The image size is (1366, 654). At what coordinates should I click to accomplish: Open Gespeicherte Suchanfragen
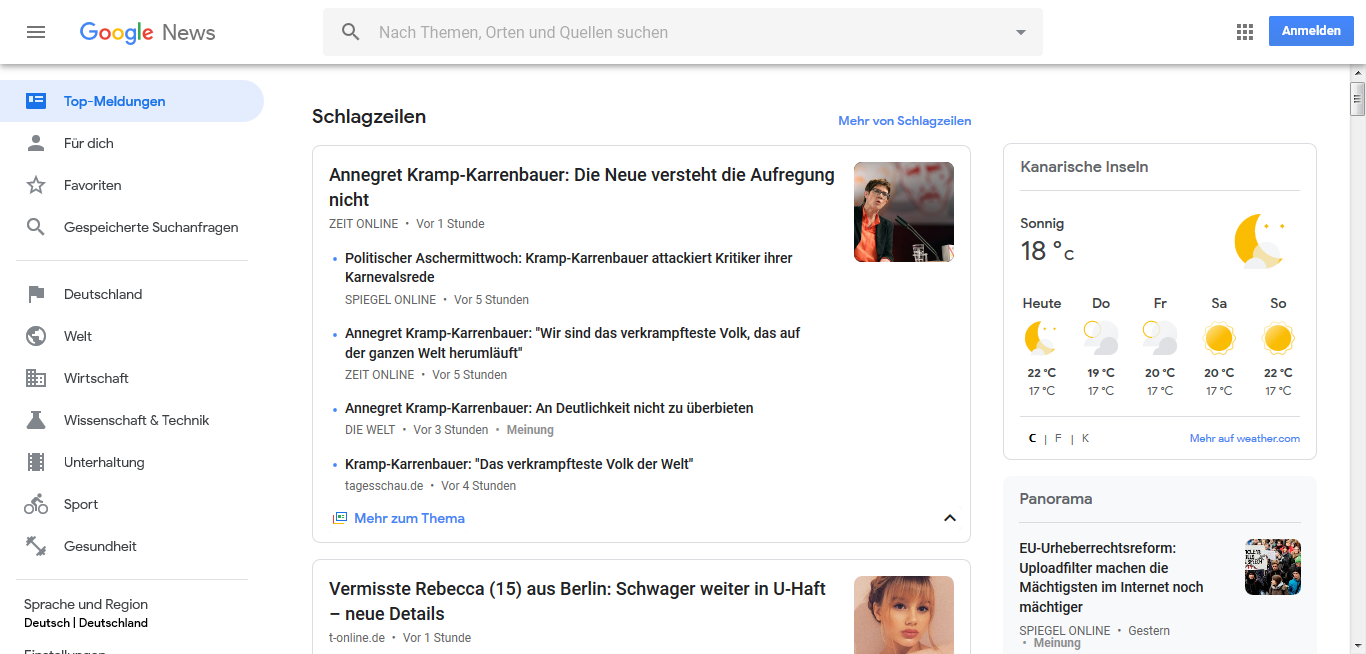[132, 227]
